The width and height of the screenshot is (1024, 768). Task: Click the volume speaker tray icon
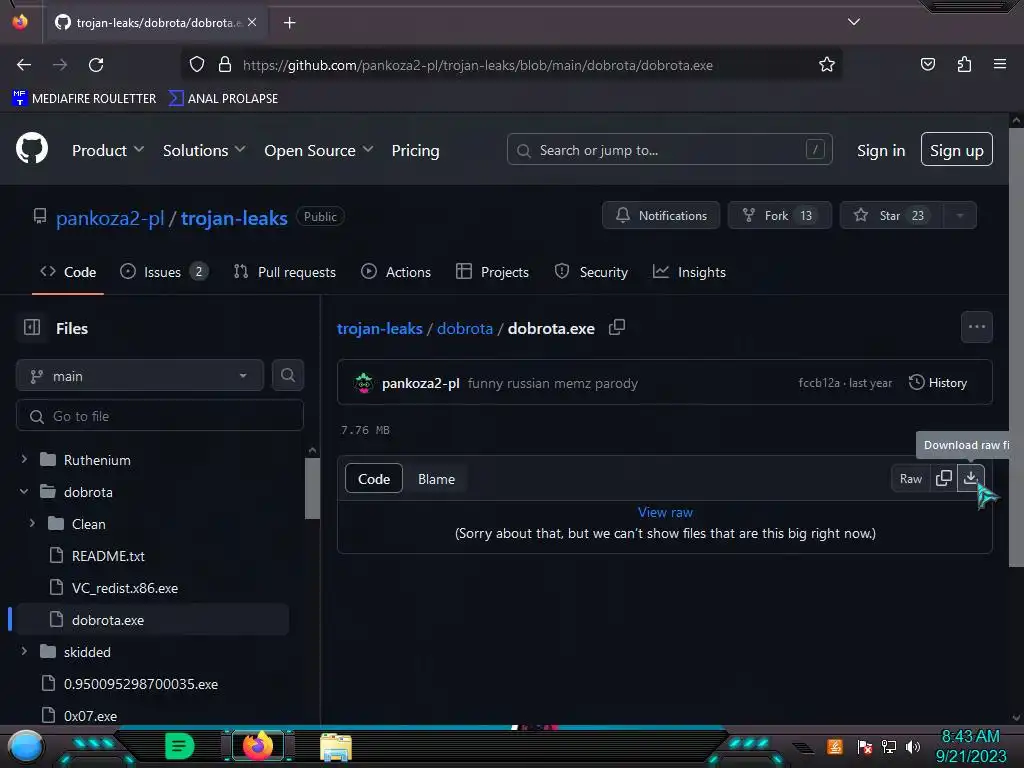click(x=913, y=746)
